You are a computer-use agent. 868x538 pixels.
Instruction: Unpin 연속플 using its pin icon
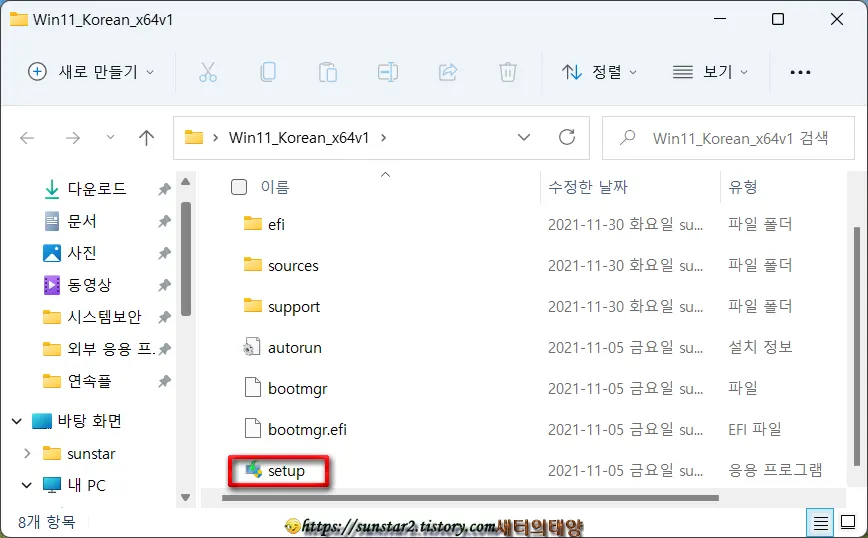164,382
